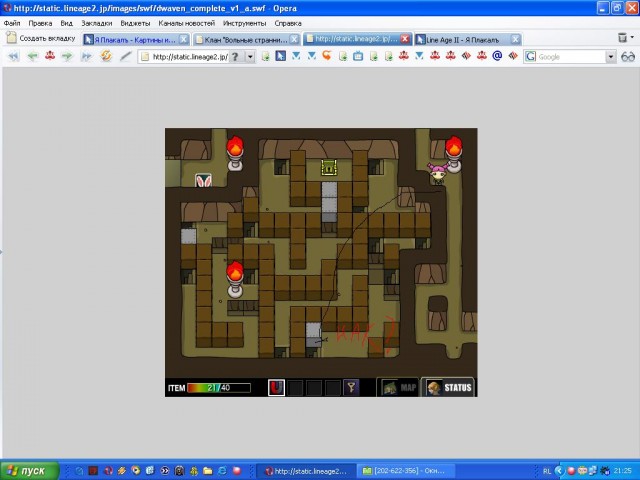Expand the address bar dropdown
Image resolution: width=640 pixels, height=480 pixels.
[250, 57]
